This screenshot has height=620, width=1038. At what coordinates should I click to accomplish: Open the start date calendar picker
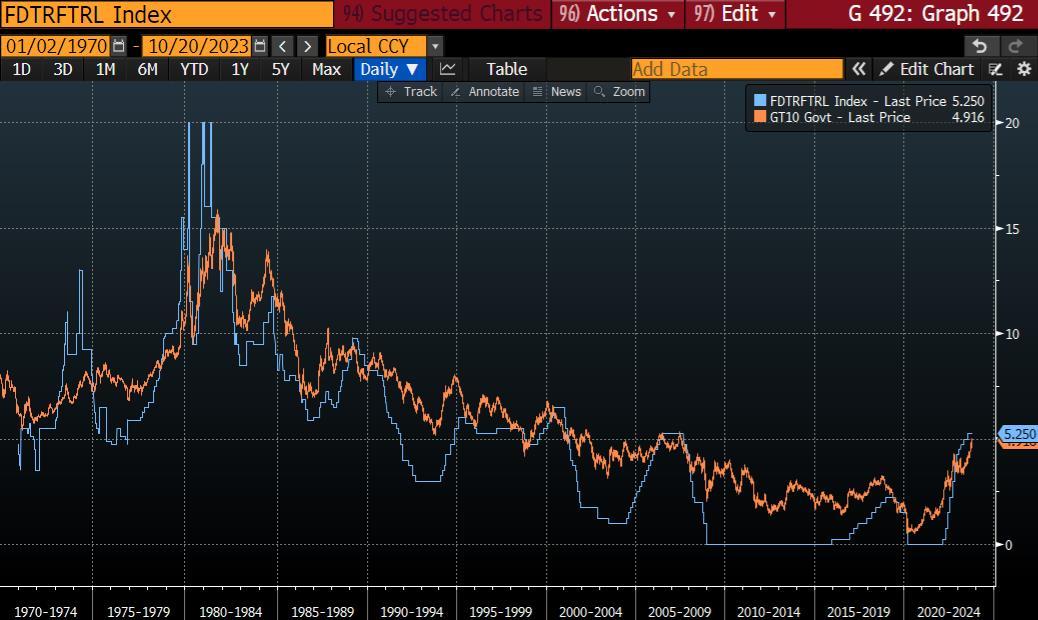click(x=119, y=46)
